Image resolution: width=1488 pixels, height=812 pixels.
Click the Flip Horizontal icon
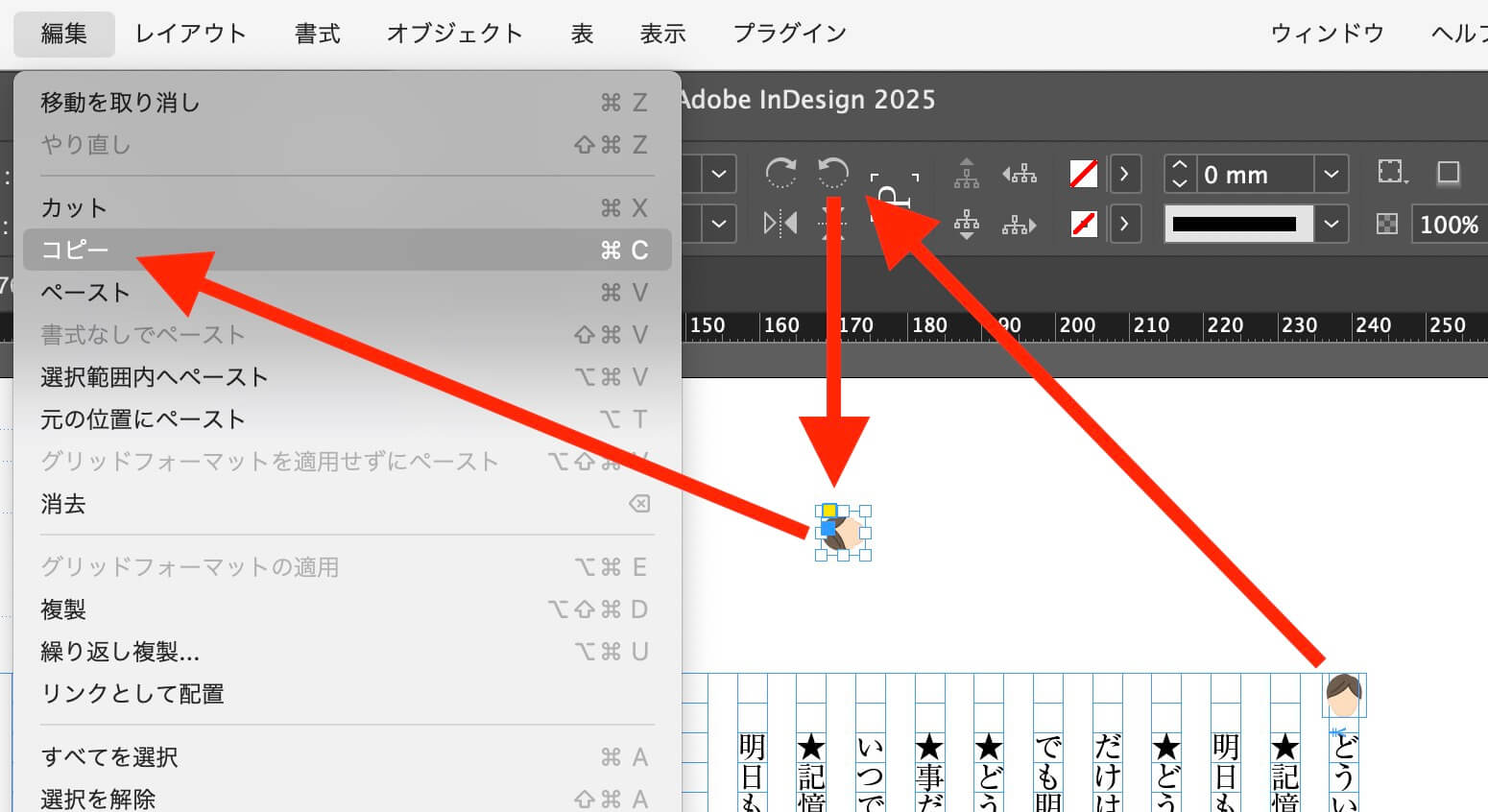(x=780, y=225)
